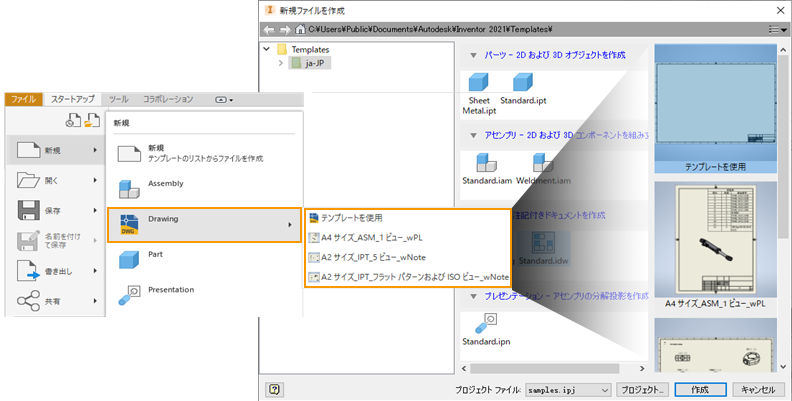The height and width of the screenshot is (401, 792).
Task: Create file from template list via 新規
Action: pos(204,153)
